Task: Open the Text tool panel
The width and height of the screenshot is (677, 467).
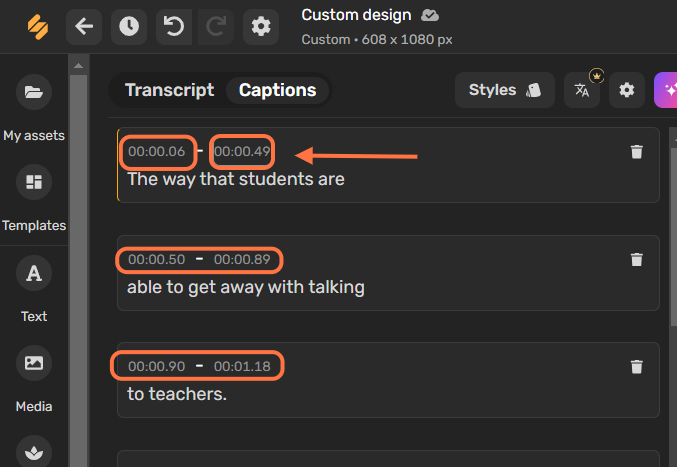Action: (x=34, y=273)
